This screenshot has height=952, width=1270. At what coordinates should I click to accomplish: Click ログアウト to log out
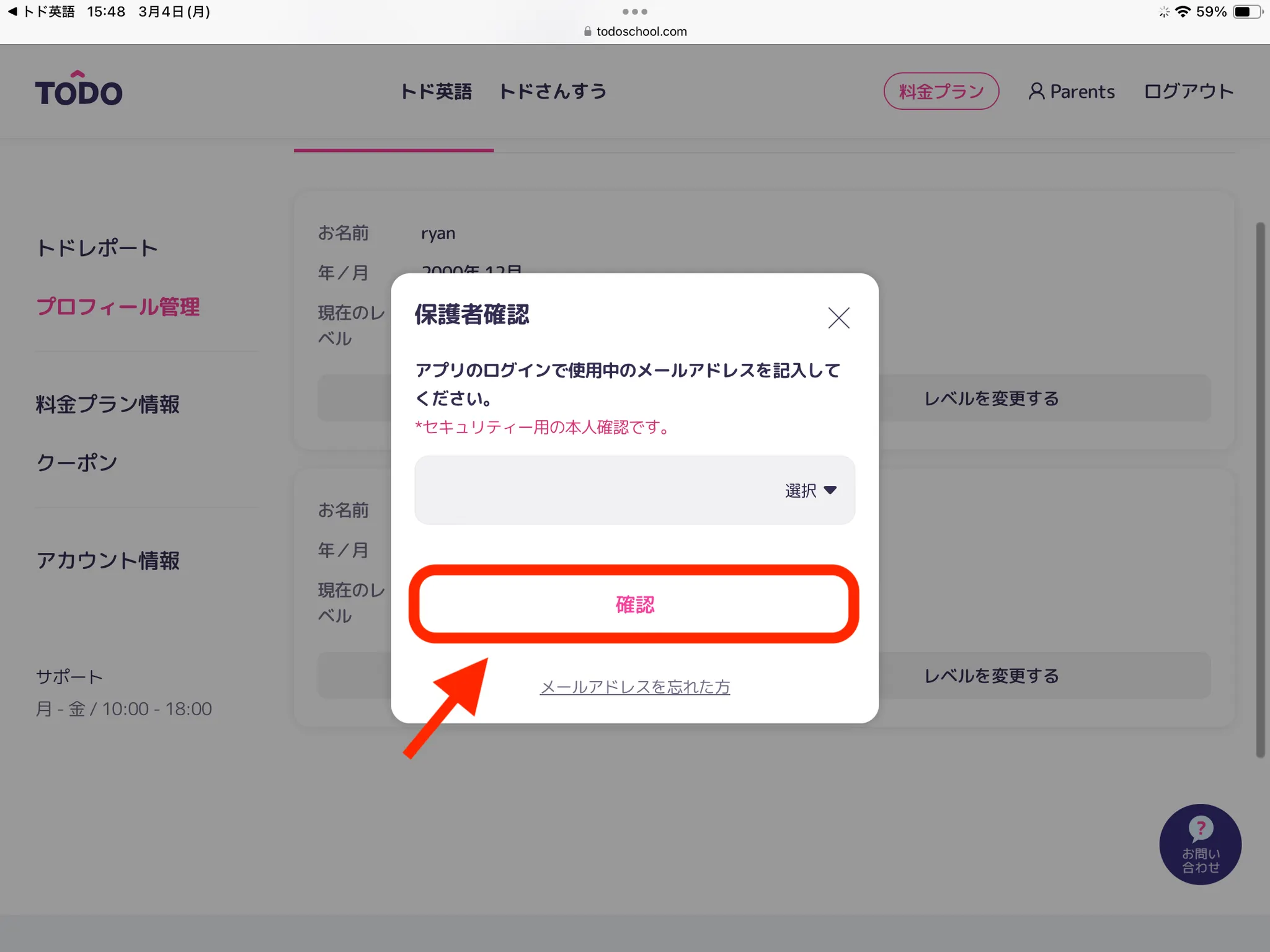tap(1188, 92)
